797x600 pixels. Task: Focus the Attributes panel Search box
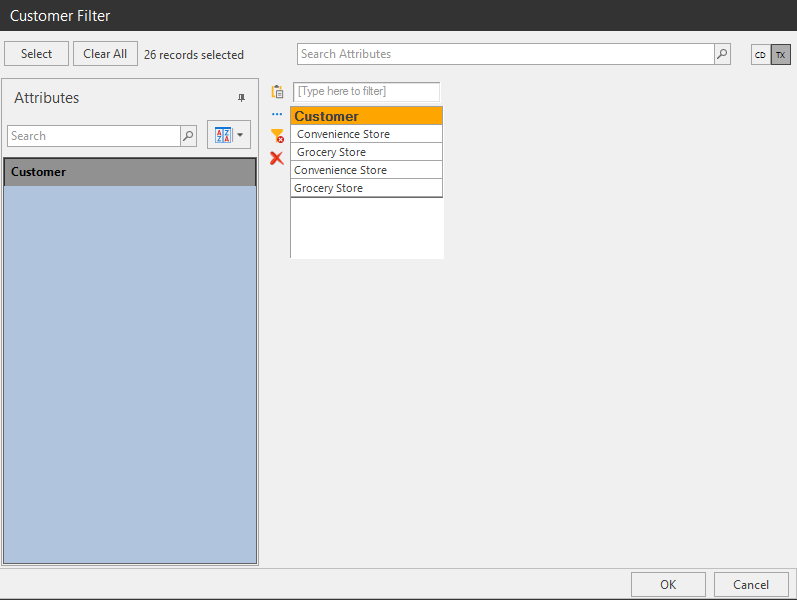click(x=94, y=136)
